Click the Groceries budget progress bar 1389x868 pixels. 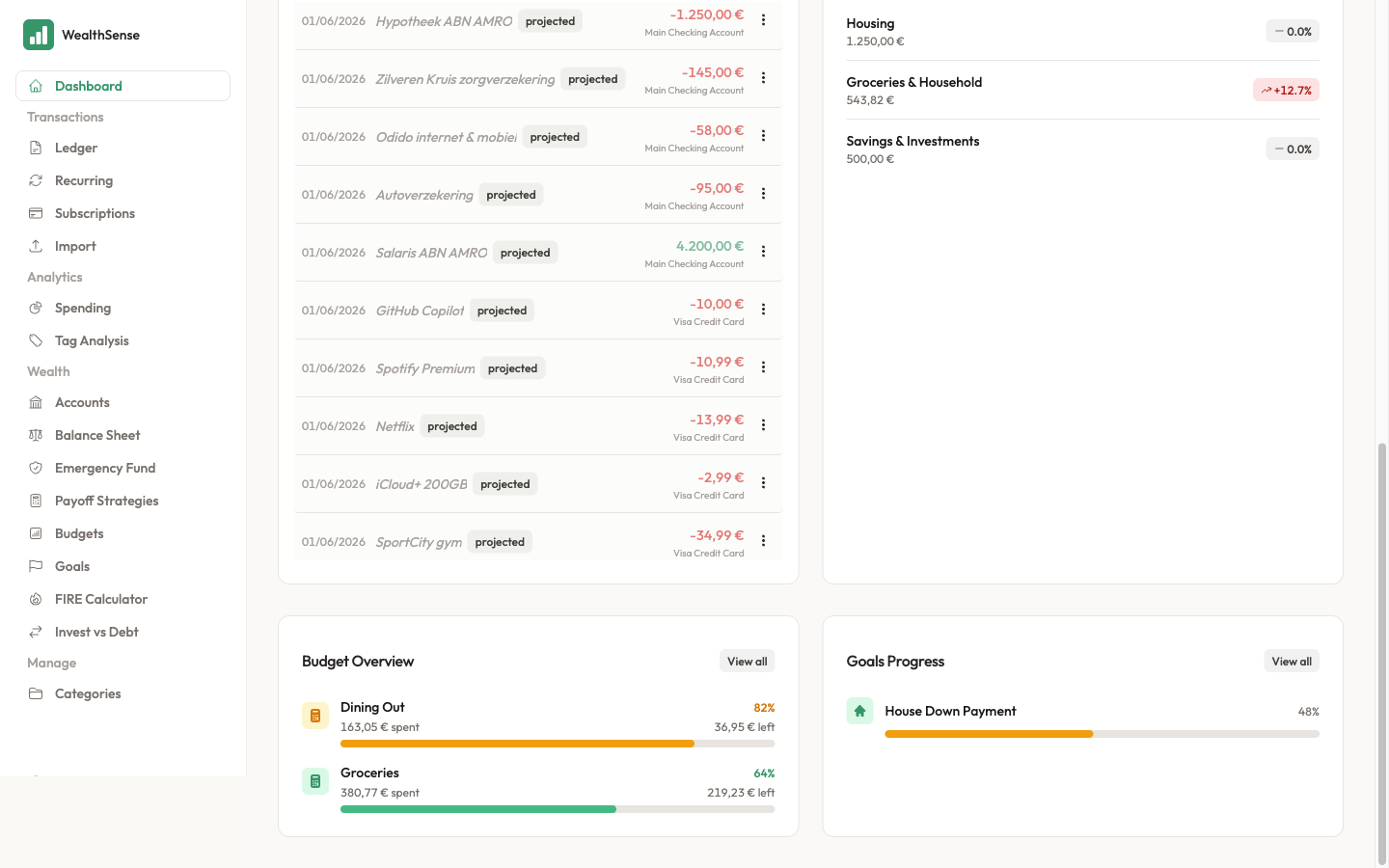tap(558, 809)
